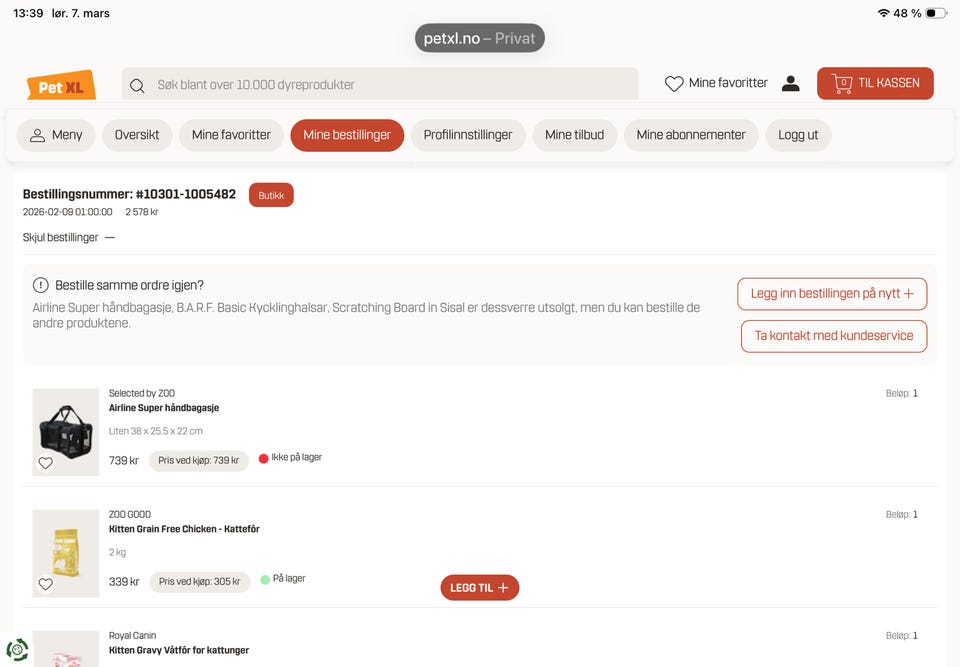Go to the Mine tilbud tab
This screenshot has height=667, width=960.
(x=574, y=135)
